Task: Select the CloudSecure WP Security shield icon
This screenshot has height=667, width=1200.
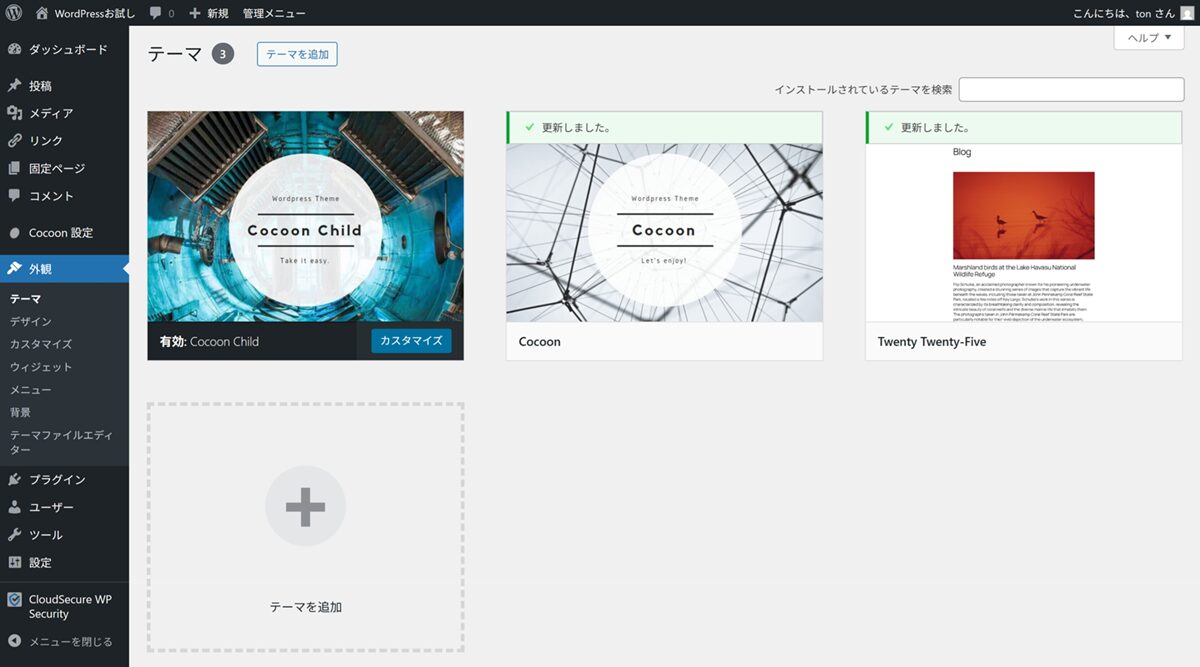Action: click(15, 600)
